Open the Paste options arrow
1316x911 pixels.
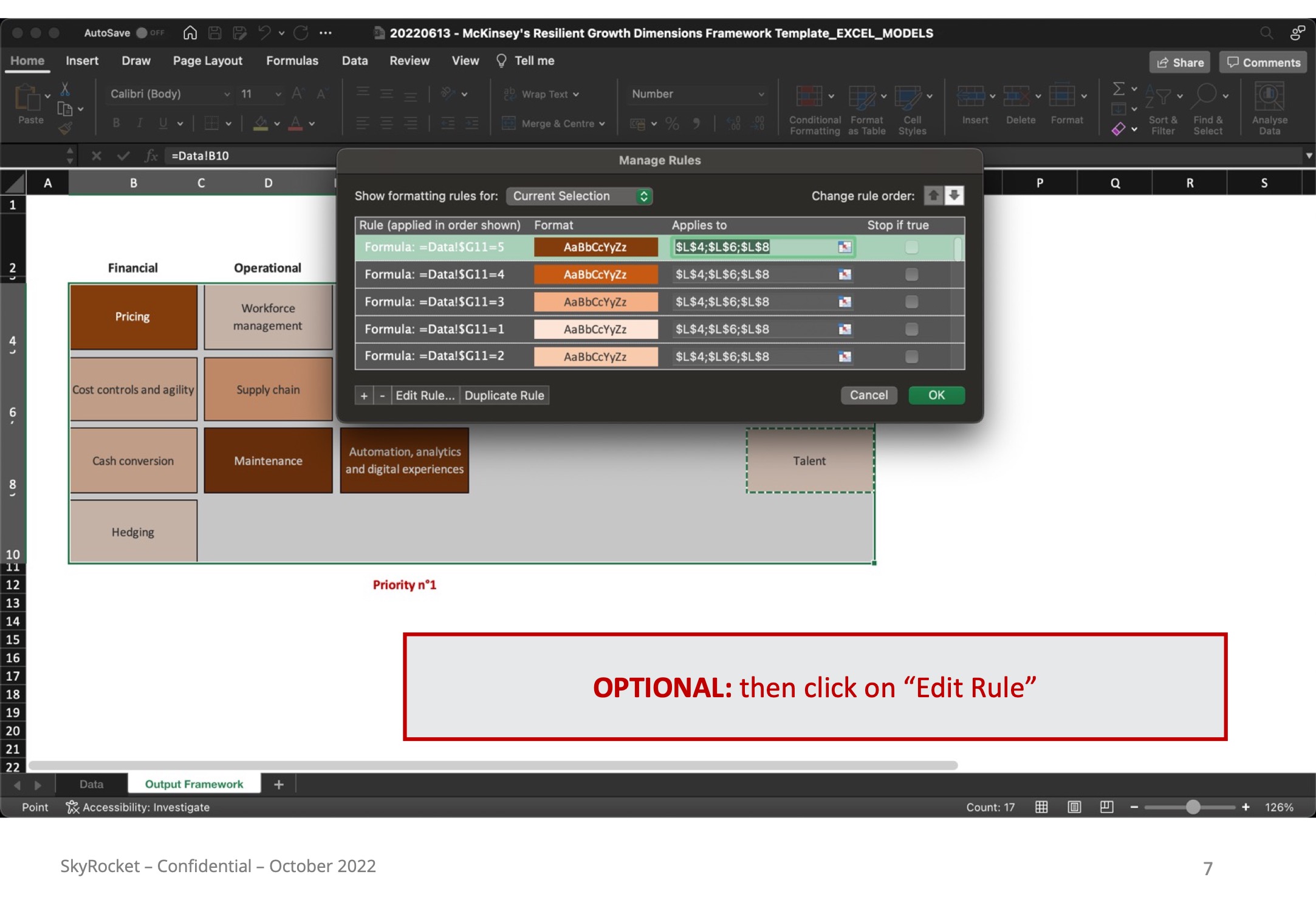click(47, 96)
